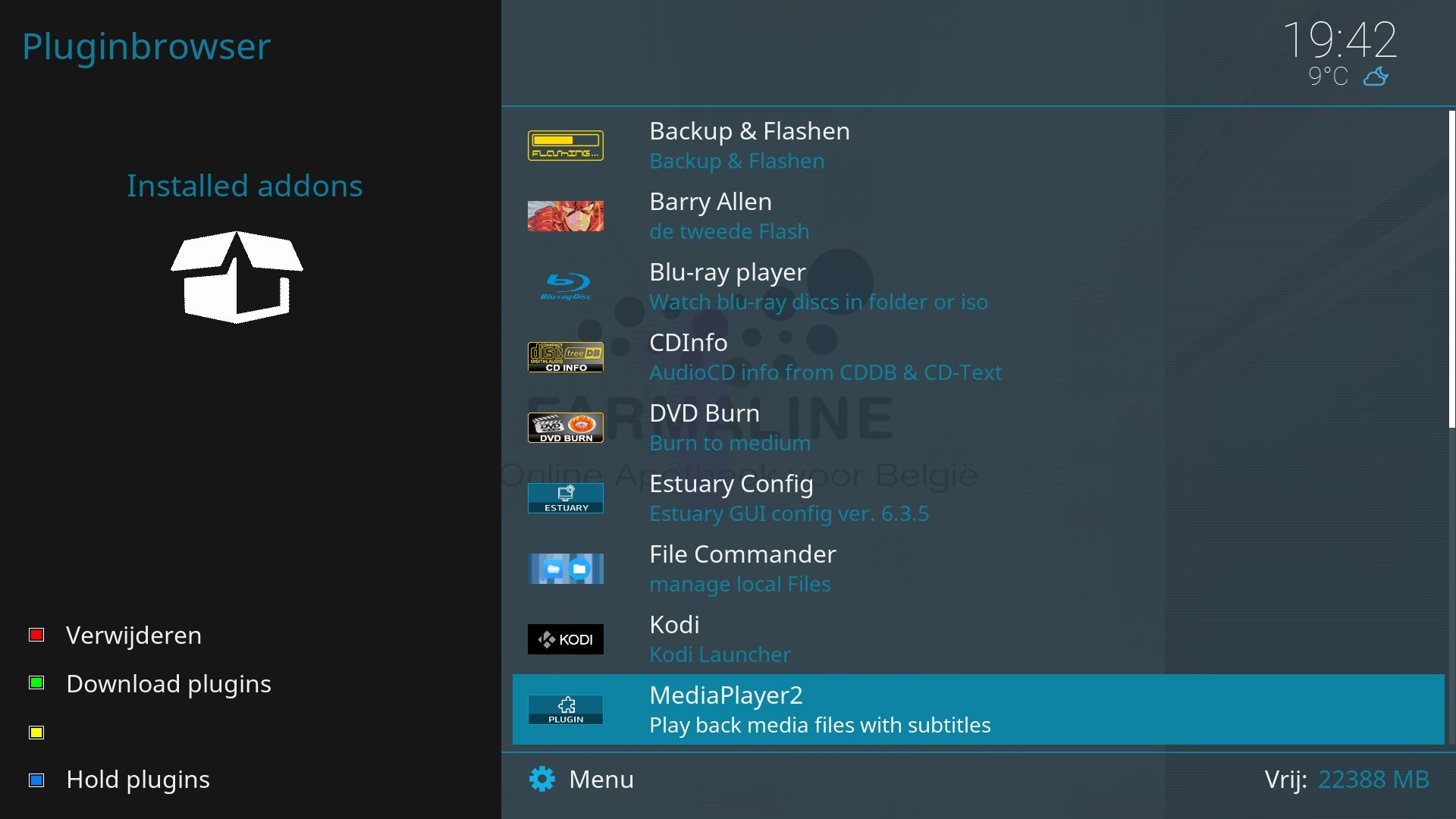1456x819 pixels.
Task: Click the white open box addons icon
Action: tap(237, 277)
